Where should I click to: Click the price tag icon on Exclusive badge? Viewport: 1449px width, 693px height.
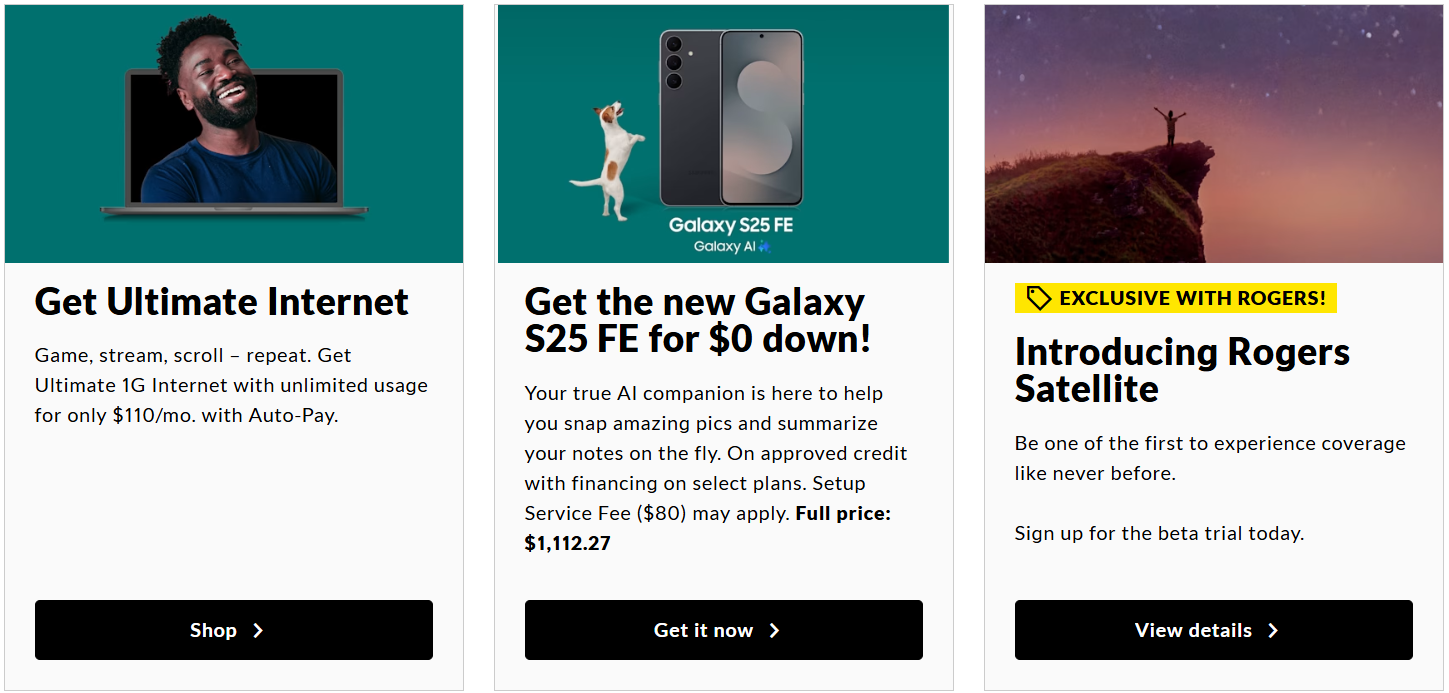(x=1039, y=298)
